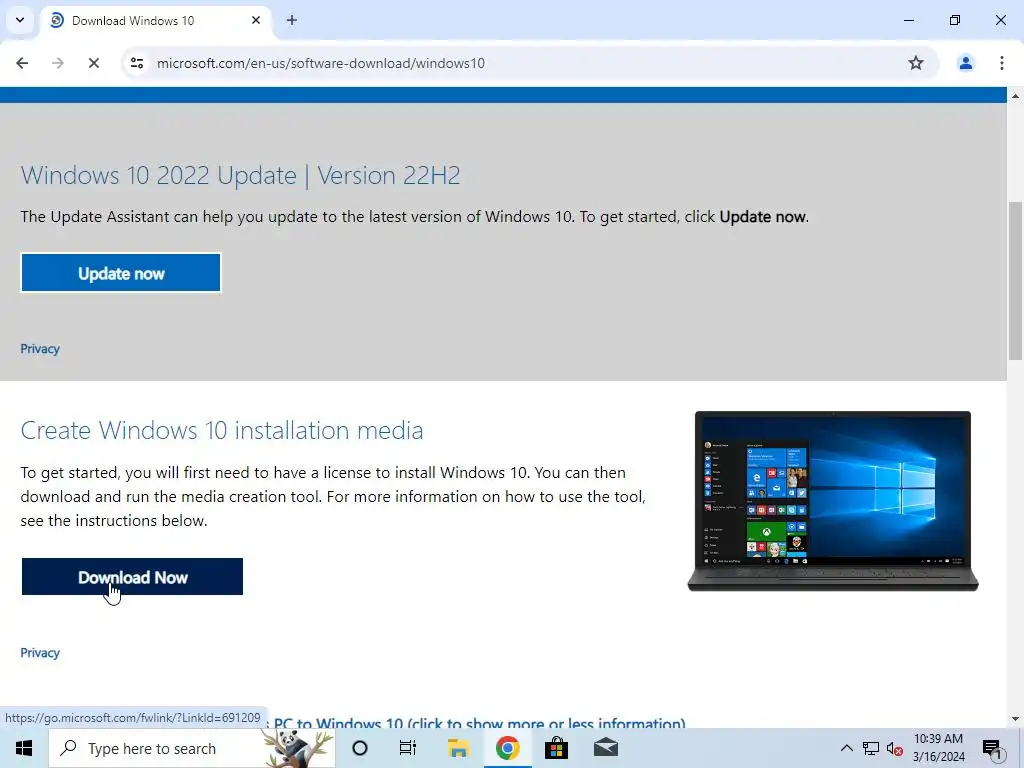Expand the PC to Windows 10 information section

[x=479, y=723]
